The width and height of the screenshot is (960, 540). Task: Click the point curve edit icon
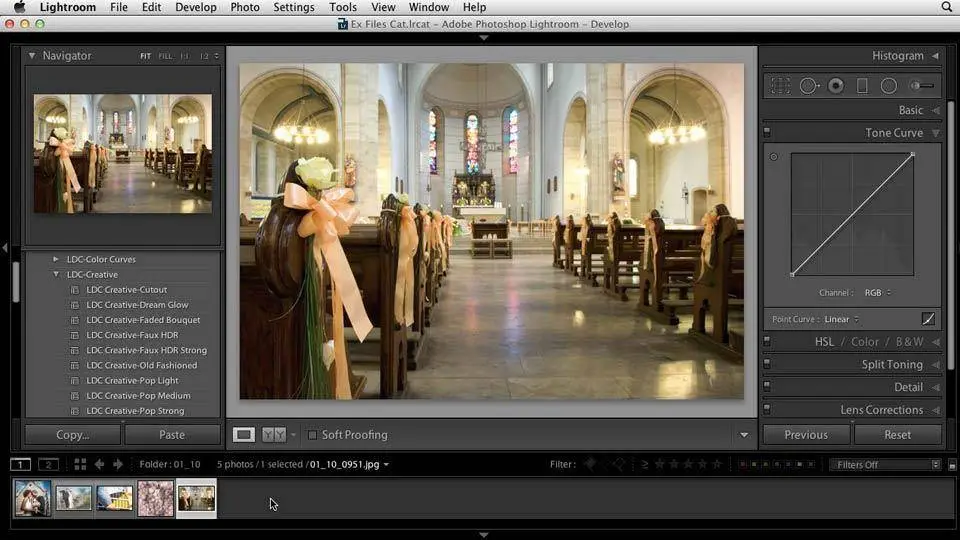[928, 319]
